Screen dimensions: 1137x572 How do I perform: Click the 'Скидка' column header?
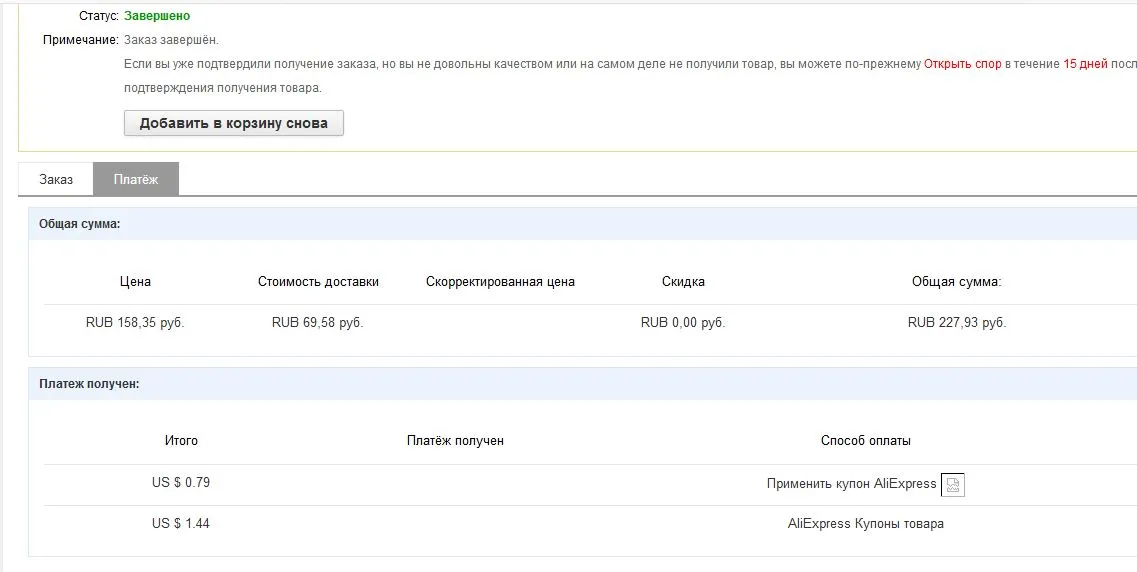(683, 282)
